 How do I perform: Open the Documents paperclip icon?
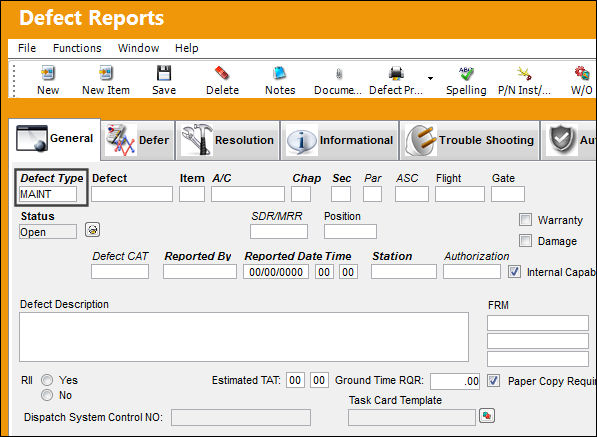[338, 73]
